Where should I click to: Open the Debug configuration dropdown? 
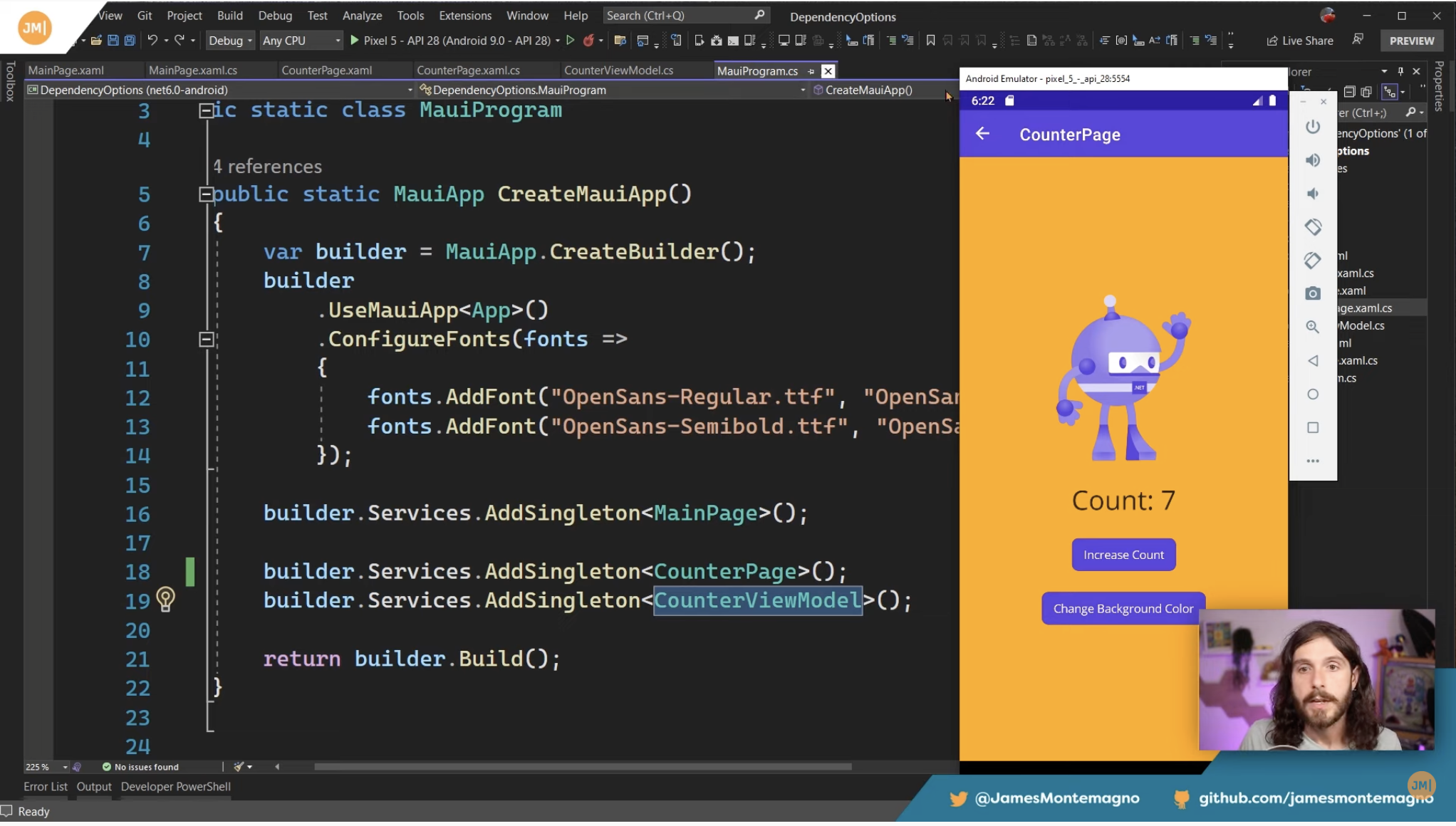230,41
